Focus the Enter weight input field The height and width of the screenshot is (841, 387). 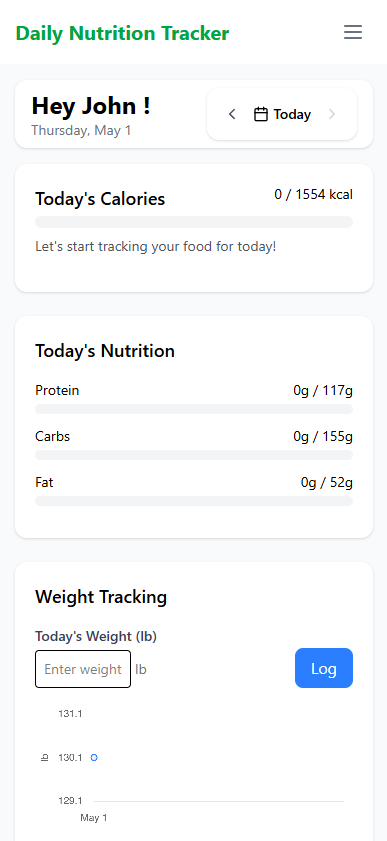83,669
